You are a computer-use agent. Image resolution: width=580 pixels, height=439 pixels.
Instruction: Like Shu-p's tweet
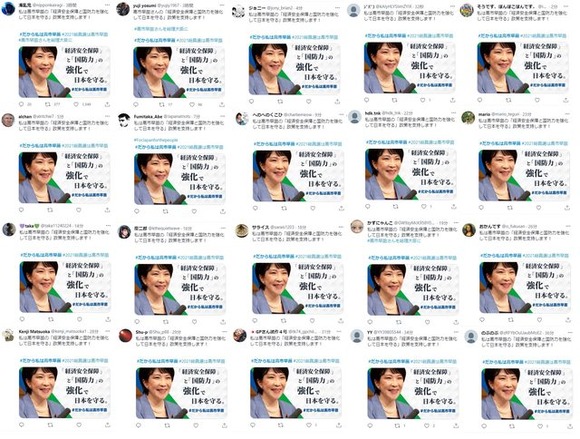196,426
